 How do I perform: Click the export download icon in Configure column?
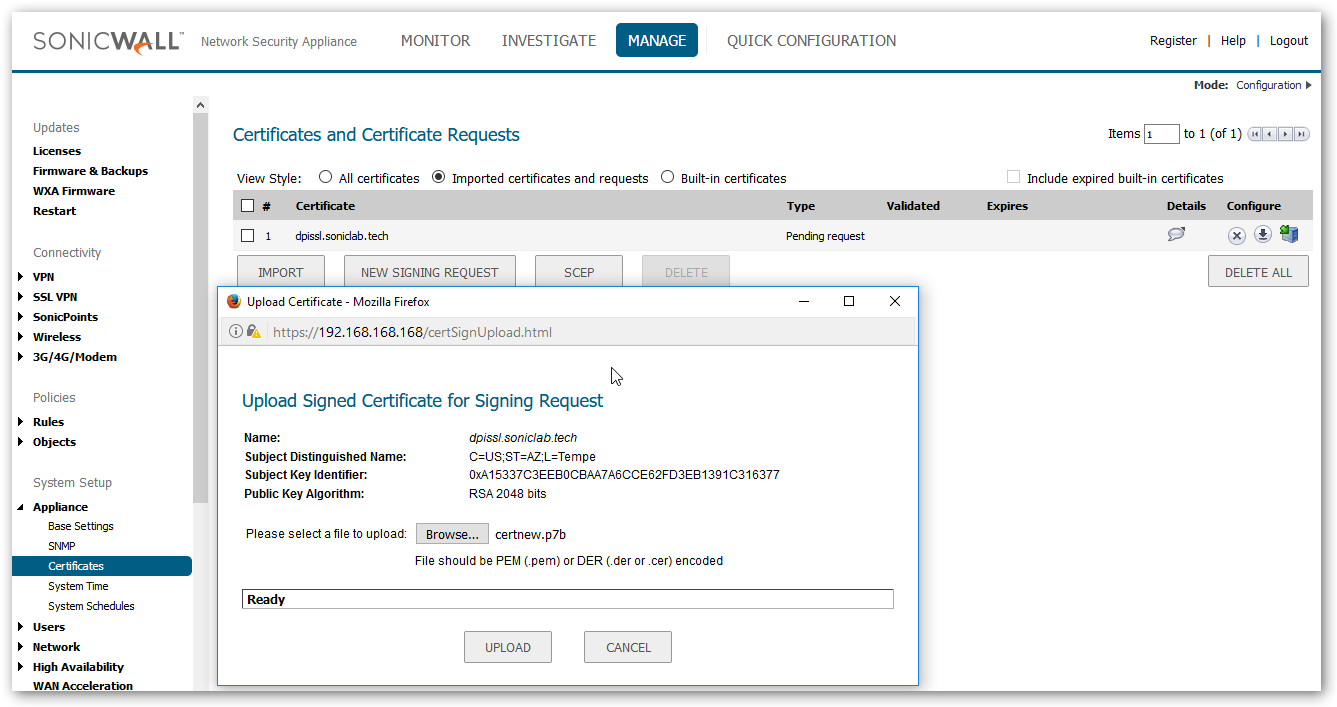[1263, 235]
